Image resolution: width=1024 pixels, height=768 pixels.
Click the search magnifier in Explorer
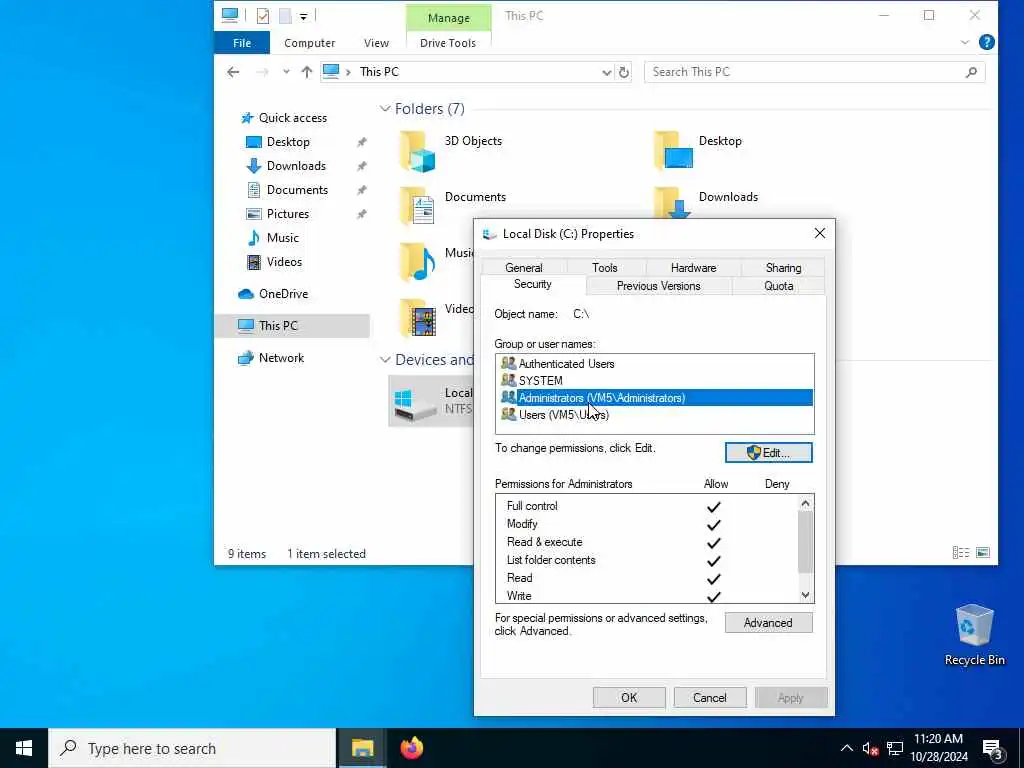click(x=971, y=72)
